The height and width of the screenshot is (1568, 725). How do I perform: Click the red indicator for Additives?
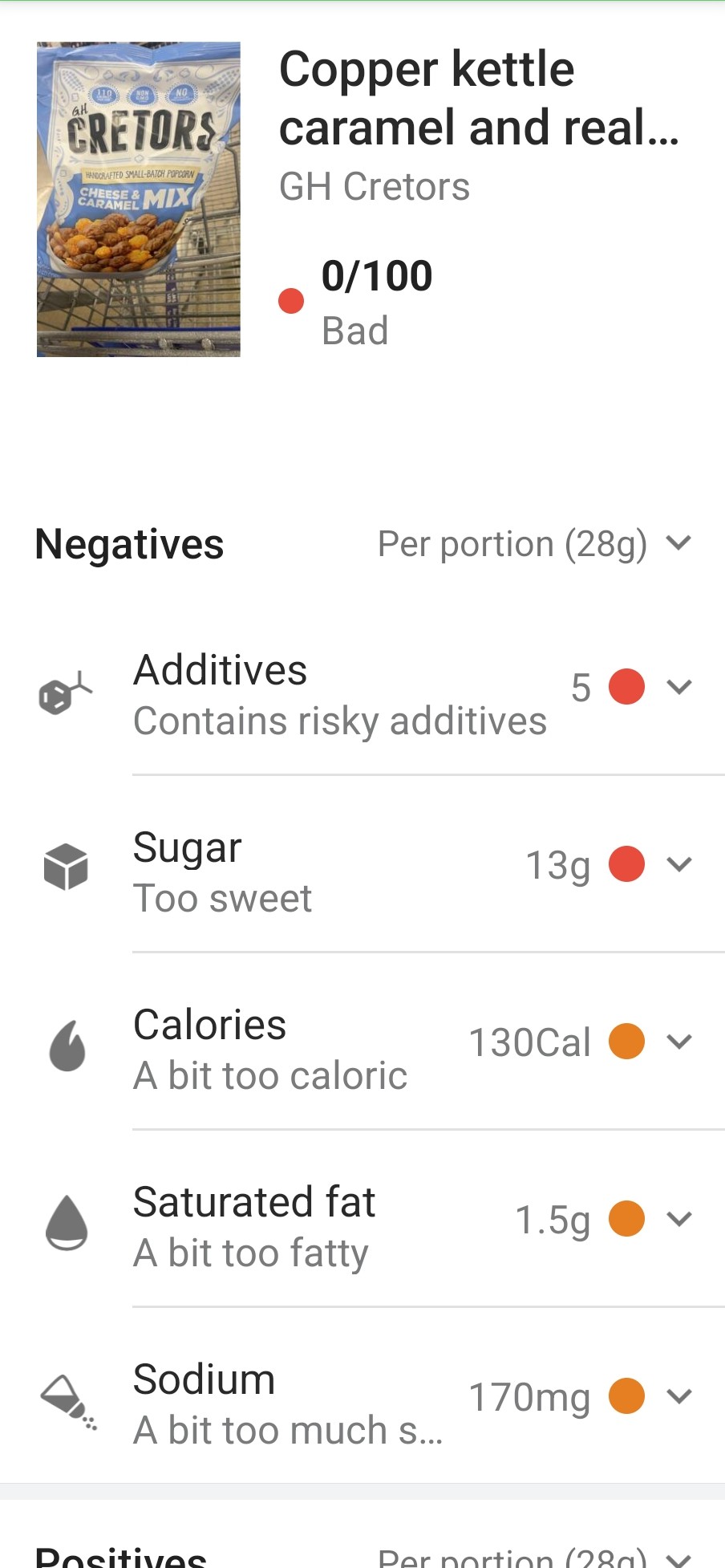click(x=627, y=687)
